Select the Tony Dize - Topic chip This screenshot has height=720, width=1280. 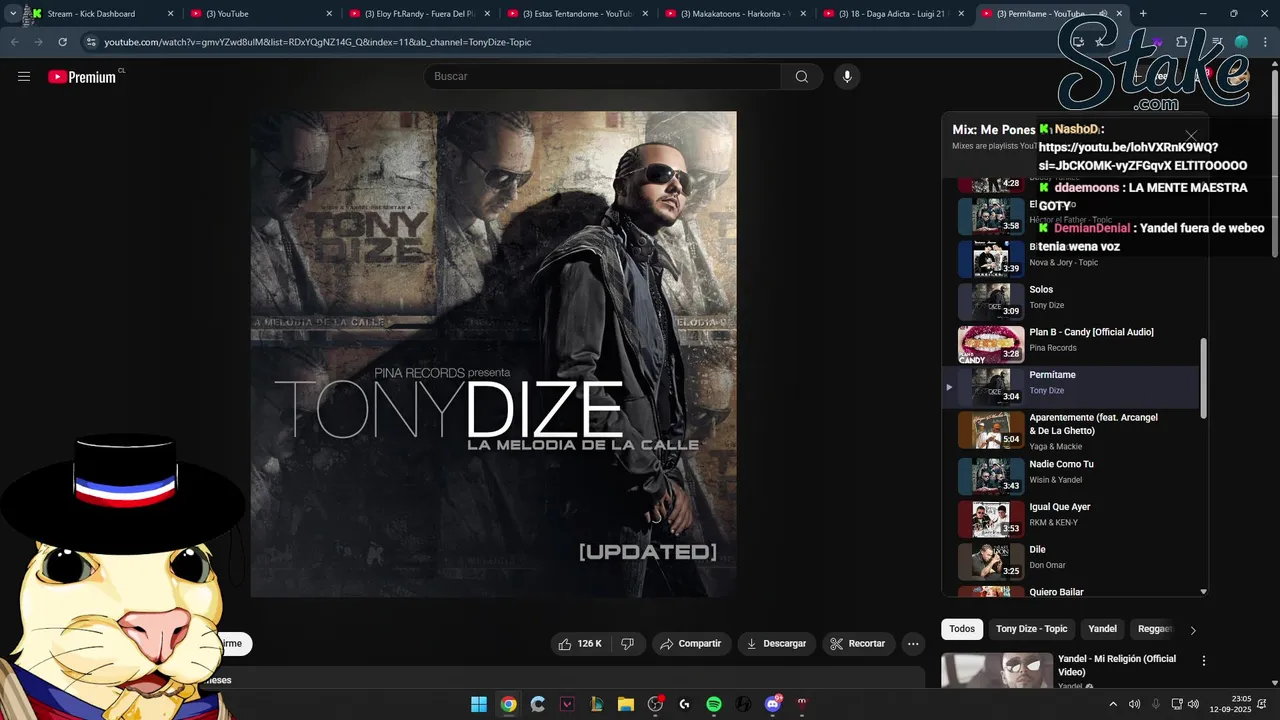click(1032, 629)
